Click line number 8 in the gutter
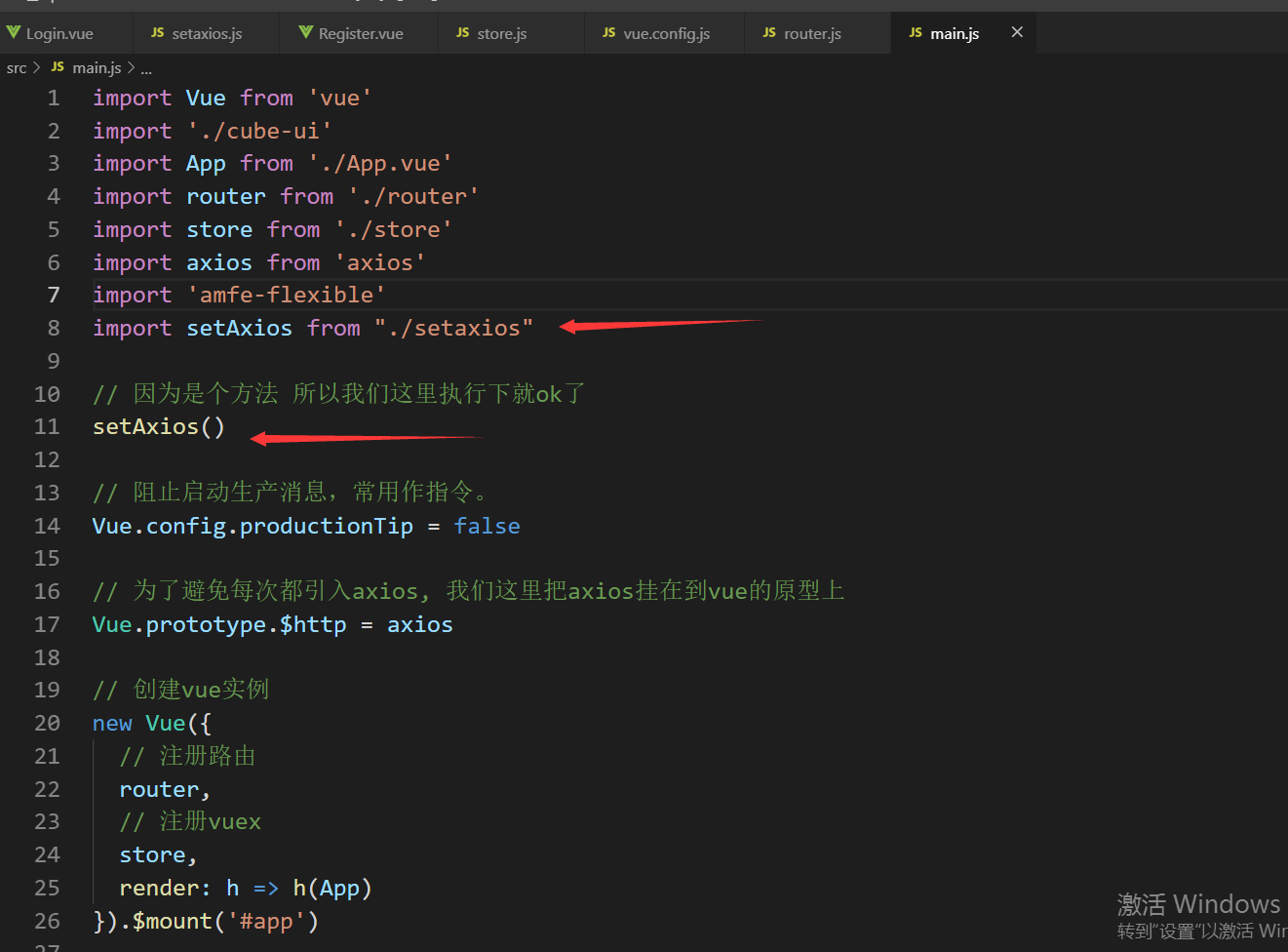The width and height of the screenshot is (1288, 952). coord(54,329)
